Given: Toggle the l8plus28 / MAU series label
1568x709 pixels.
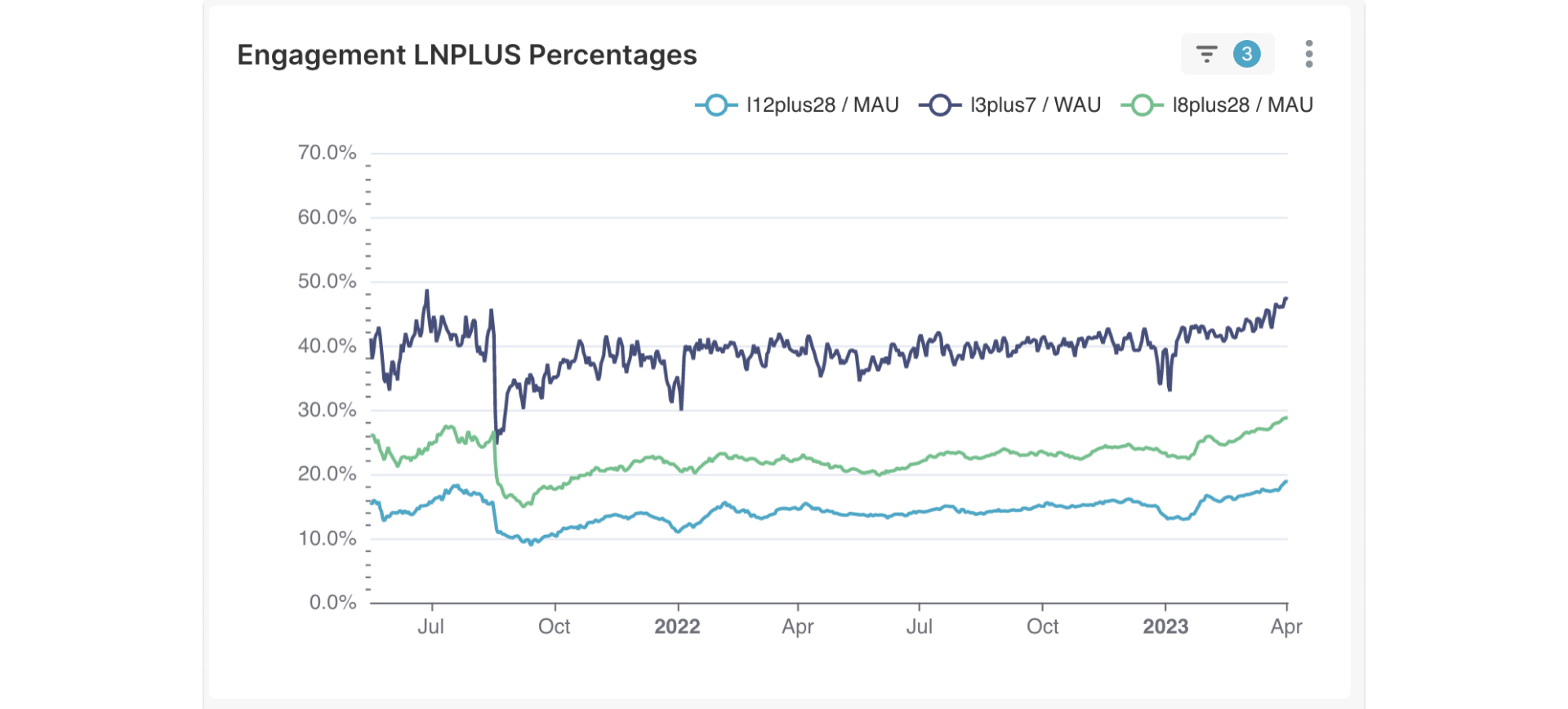Looking at the screenshot, I should tap(1242, 105).
